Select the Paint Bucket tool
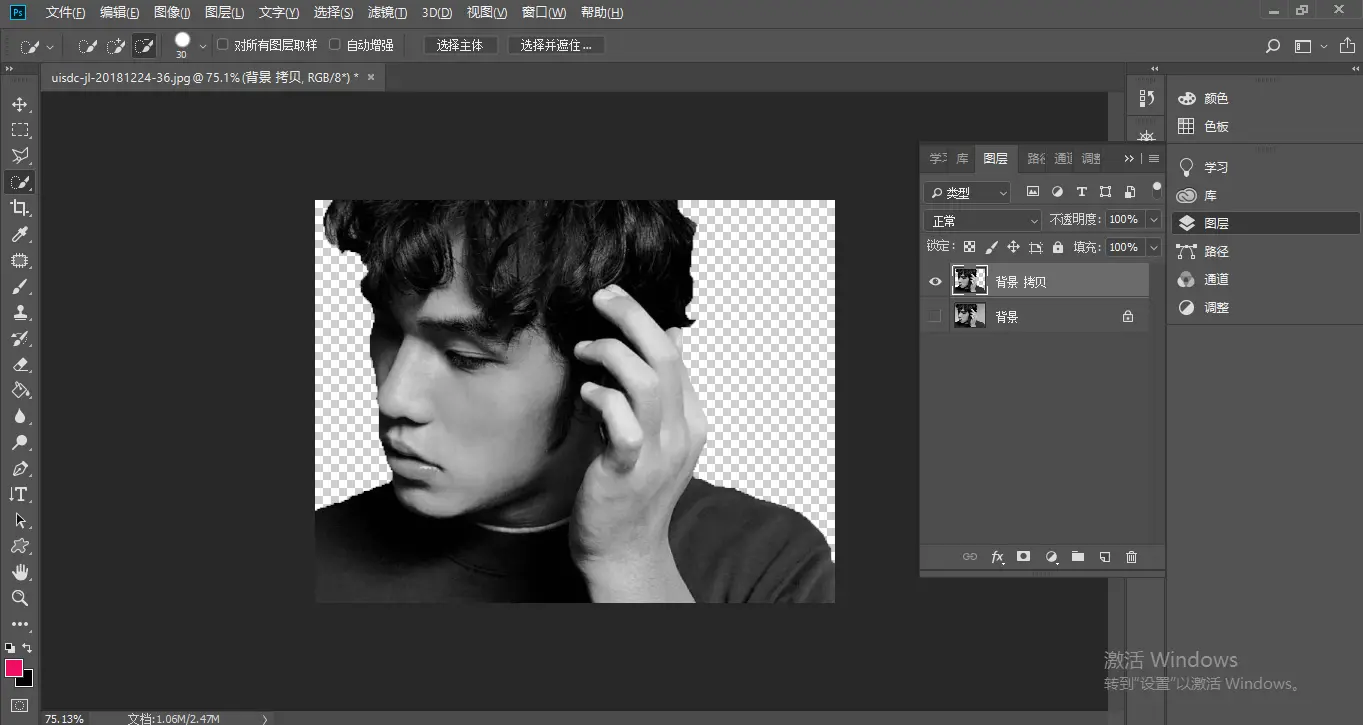 [x=20, y=390]
